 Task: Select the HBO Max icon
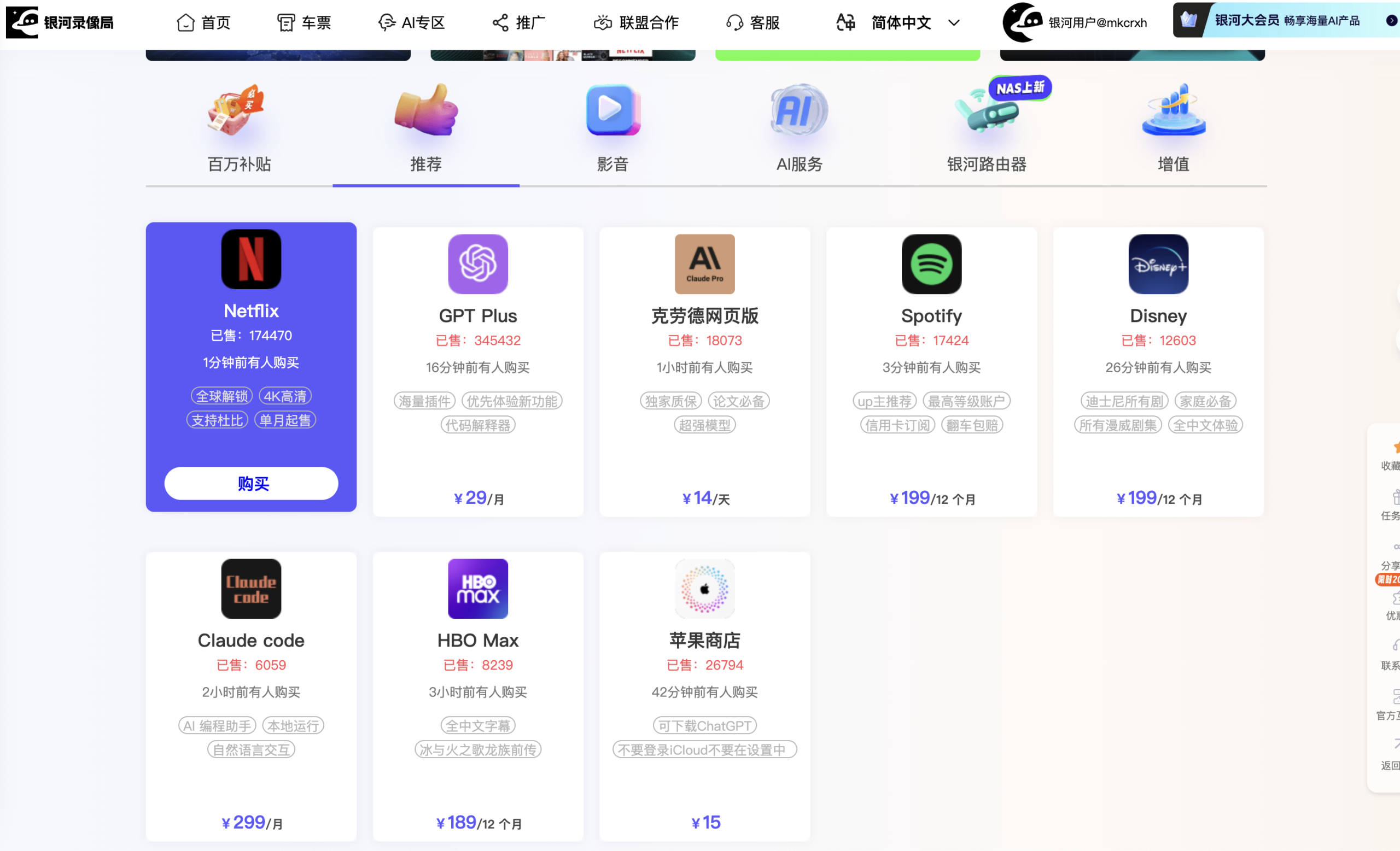pos(478,589)
